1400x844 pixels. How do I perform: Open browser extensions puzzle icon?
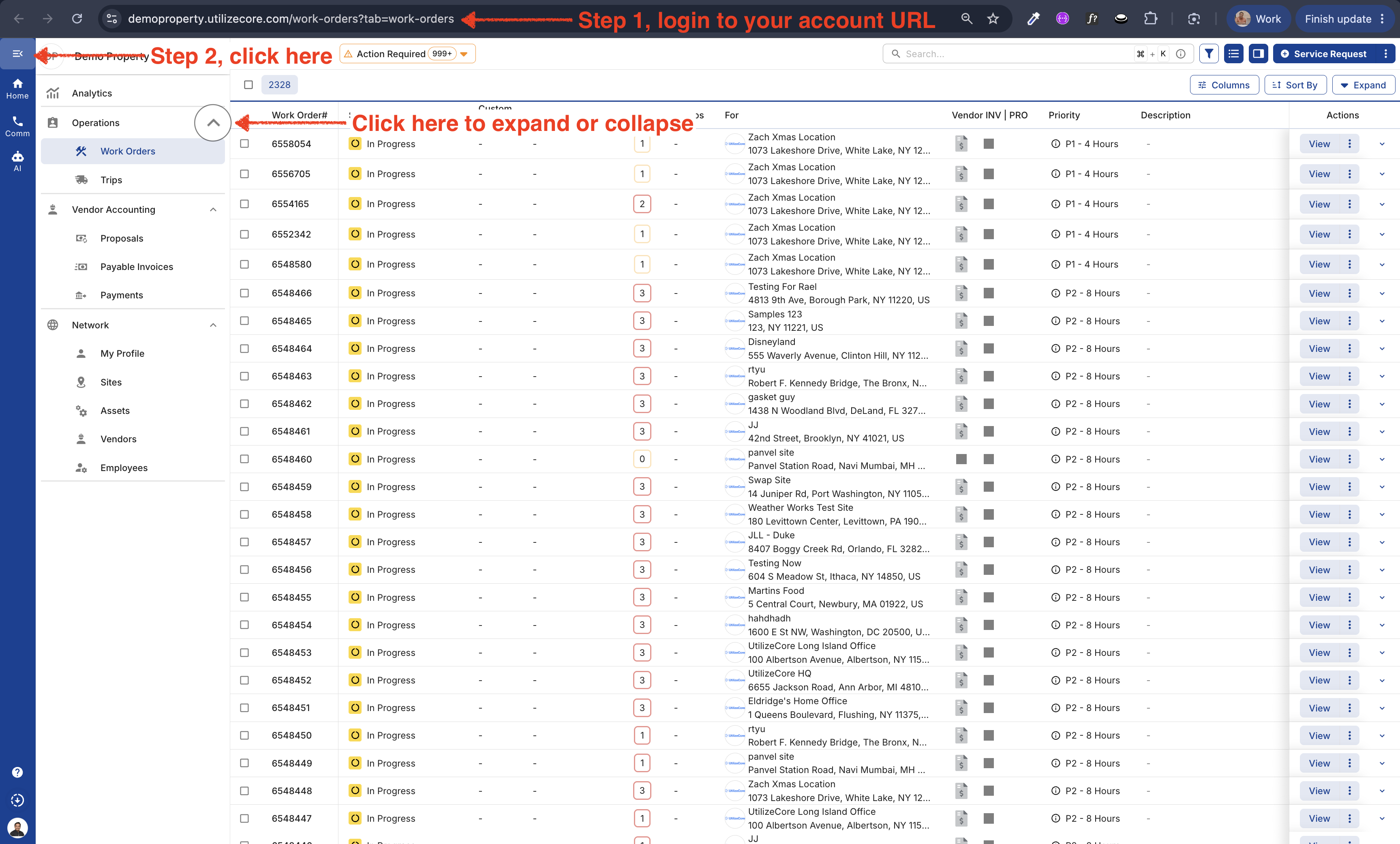1150,19
